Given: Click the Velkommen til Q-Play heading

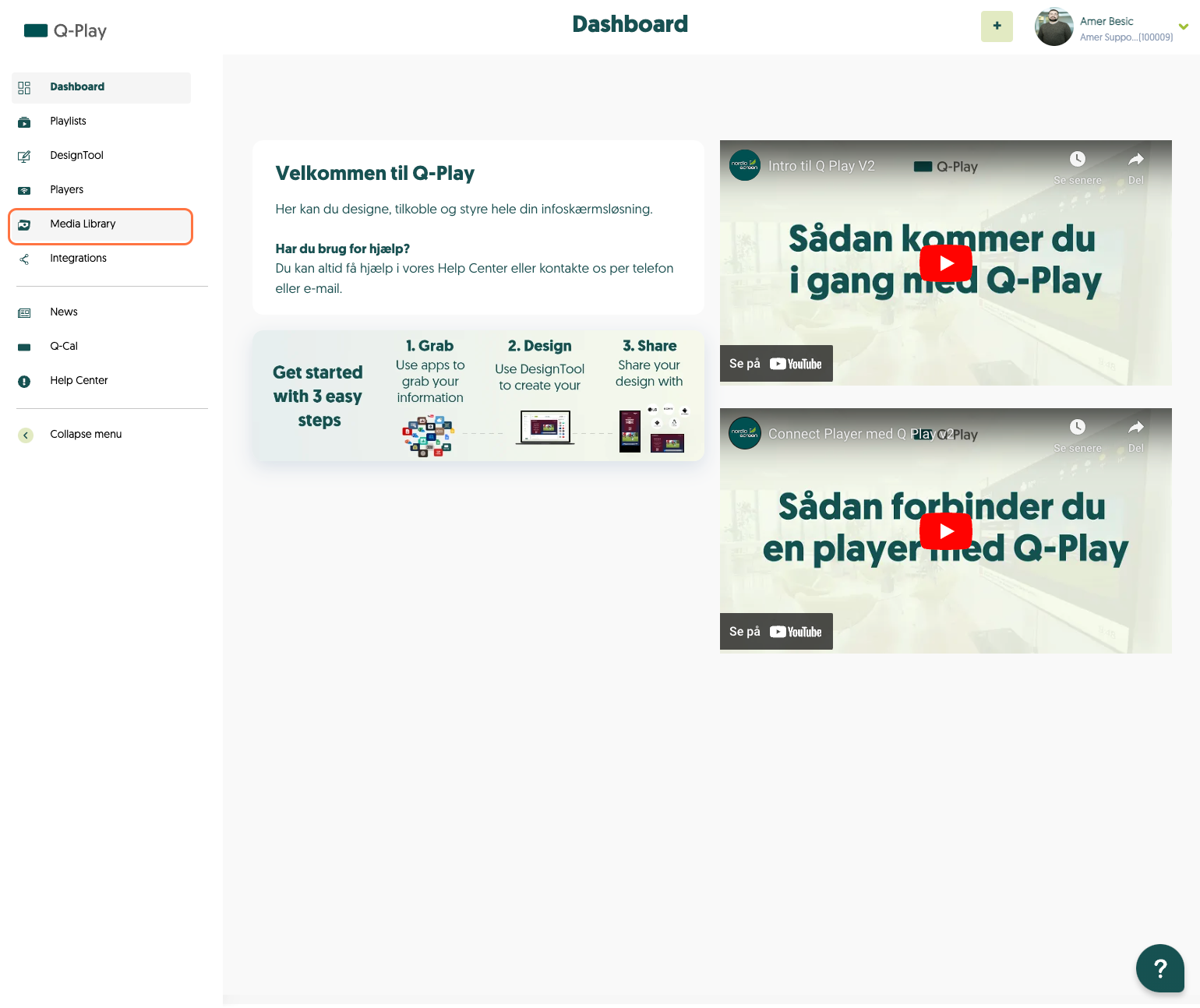Looking at the screenshot, I should (375, 174).
